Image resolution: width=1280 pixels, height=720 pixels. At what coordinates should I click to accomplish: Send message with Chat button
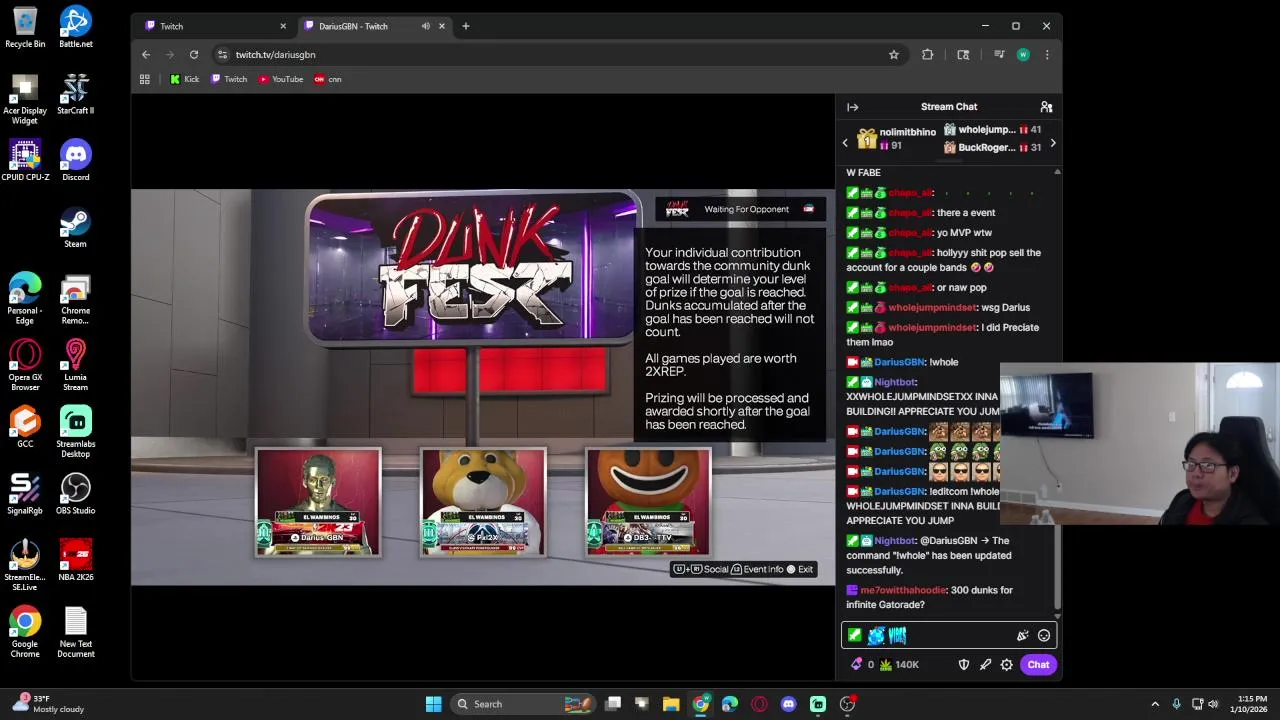click(x=1038, y=665)
